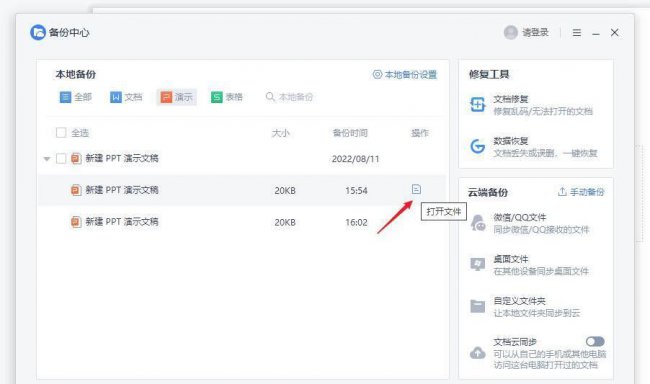Click the 微信/QQ文件 chat icon
Image resolution: width=650 pixels, height=384 pixels.
tap(478, 223)
